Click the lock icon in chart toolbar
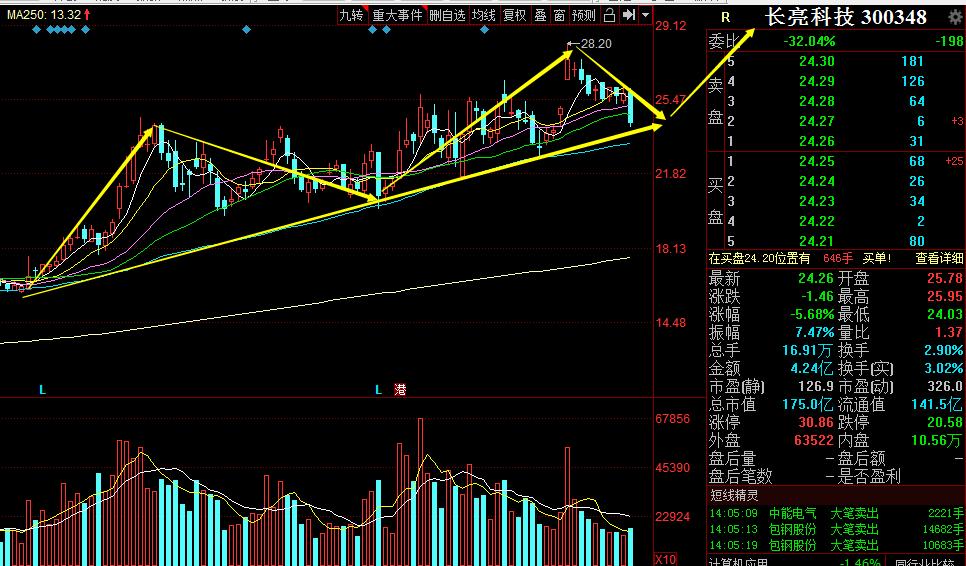The width and height of the screenshot is (966, 566). coord(609,15)
